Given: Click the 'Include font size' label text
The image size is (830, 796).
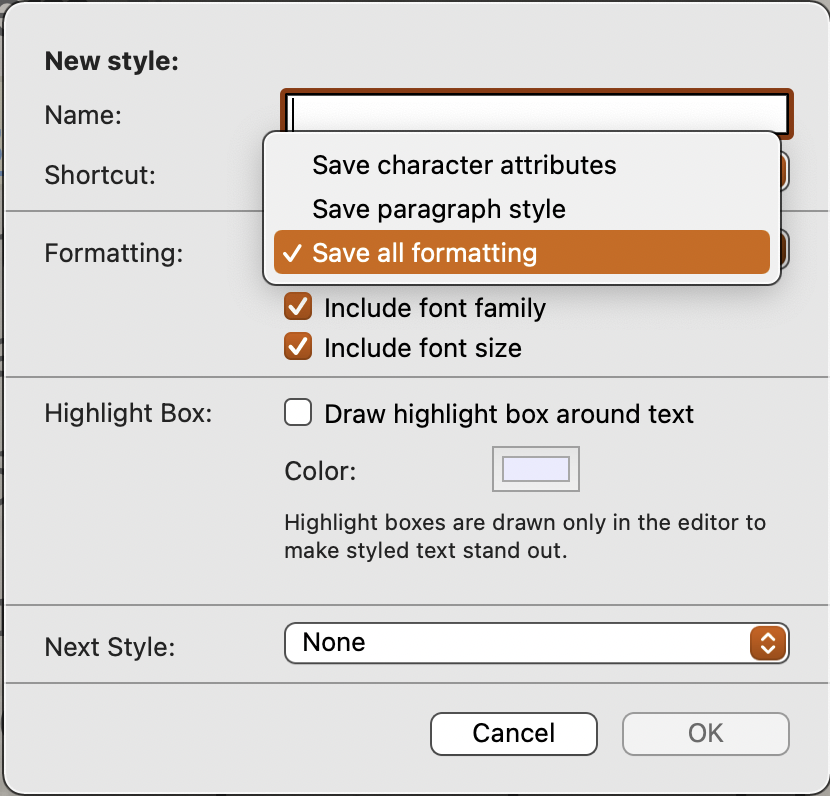Looking at the screenshot, I should (x=423, y=348).
